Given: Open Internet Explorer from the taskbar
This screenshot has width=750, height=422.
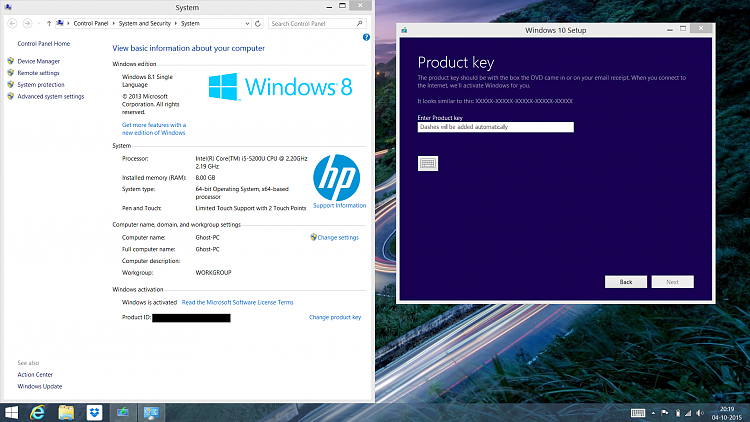Looking at the screenshot, I should (39, 412).
